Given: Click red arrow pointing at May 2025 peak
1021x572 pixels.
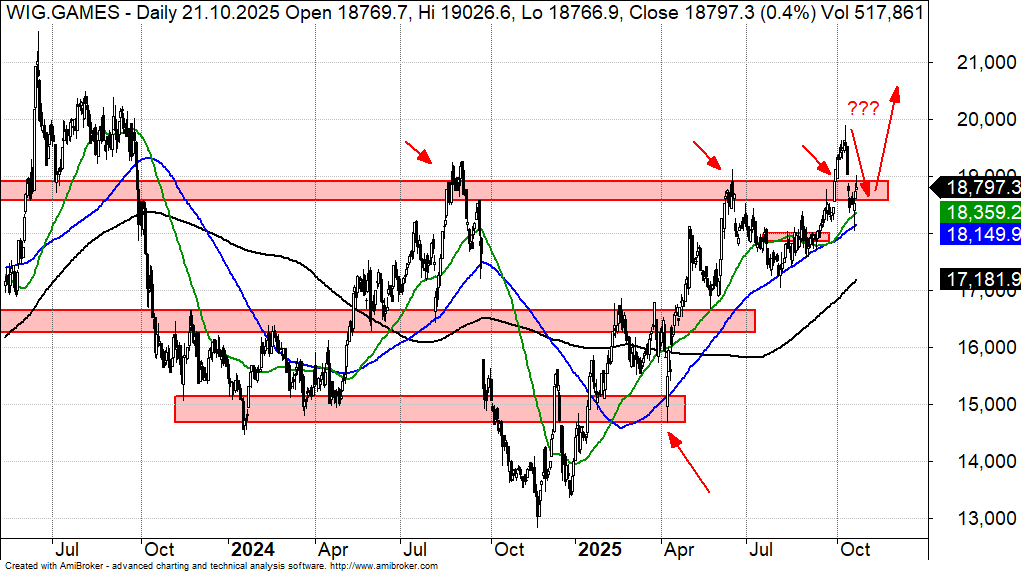Looking at the screenshot, I should pos(707,155).
